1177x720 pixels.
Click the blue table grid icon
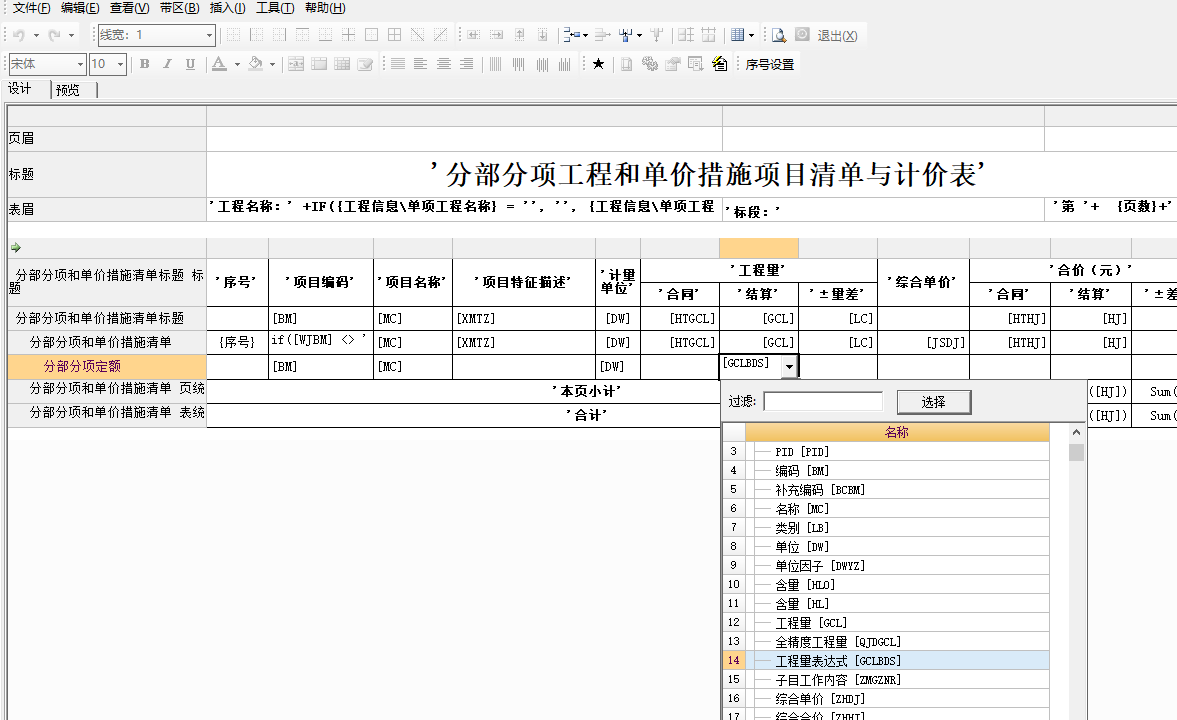[737, 35]
